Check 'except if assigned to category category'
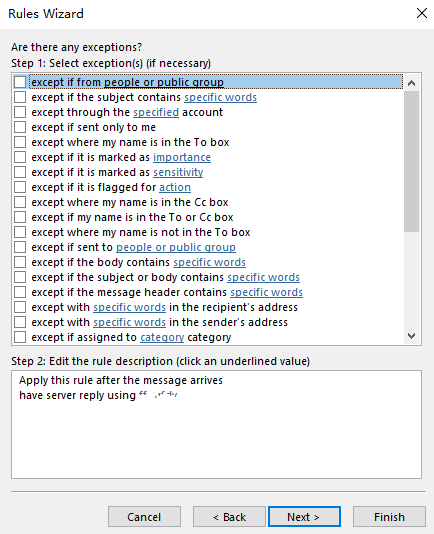This screenshot has width=434, height=534. (20, 337)
